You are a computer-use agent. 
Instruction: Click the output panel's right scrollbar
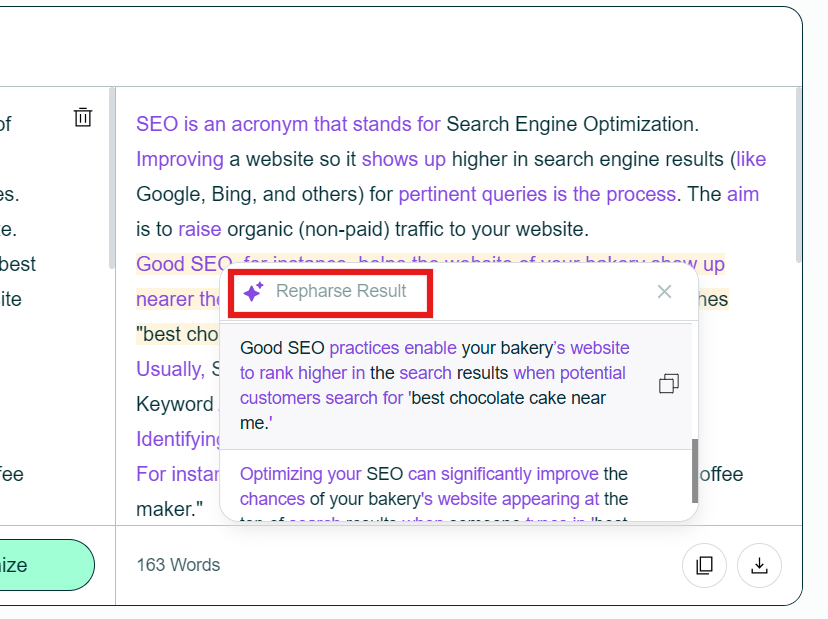(798, 175)
